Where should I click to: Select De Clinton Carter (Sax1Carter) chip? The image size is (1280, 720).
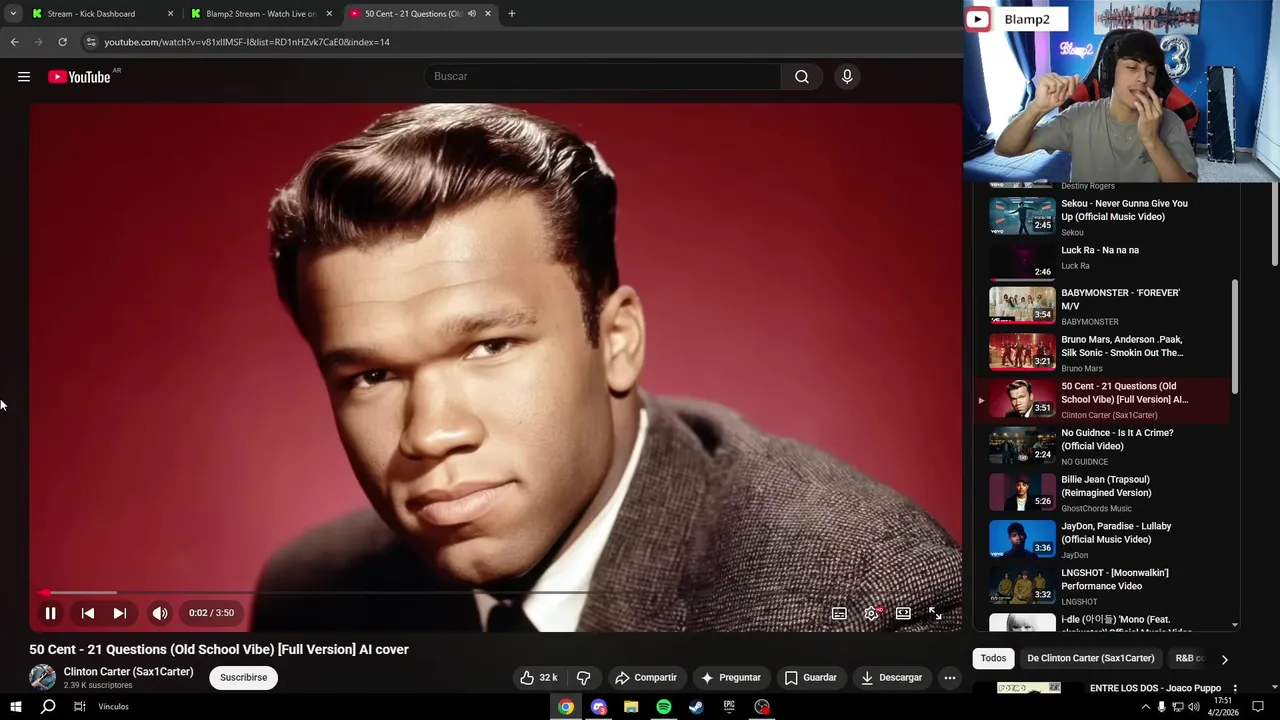pos(1091,658)
